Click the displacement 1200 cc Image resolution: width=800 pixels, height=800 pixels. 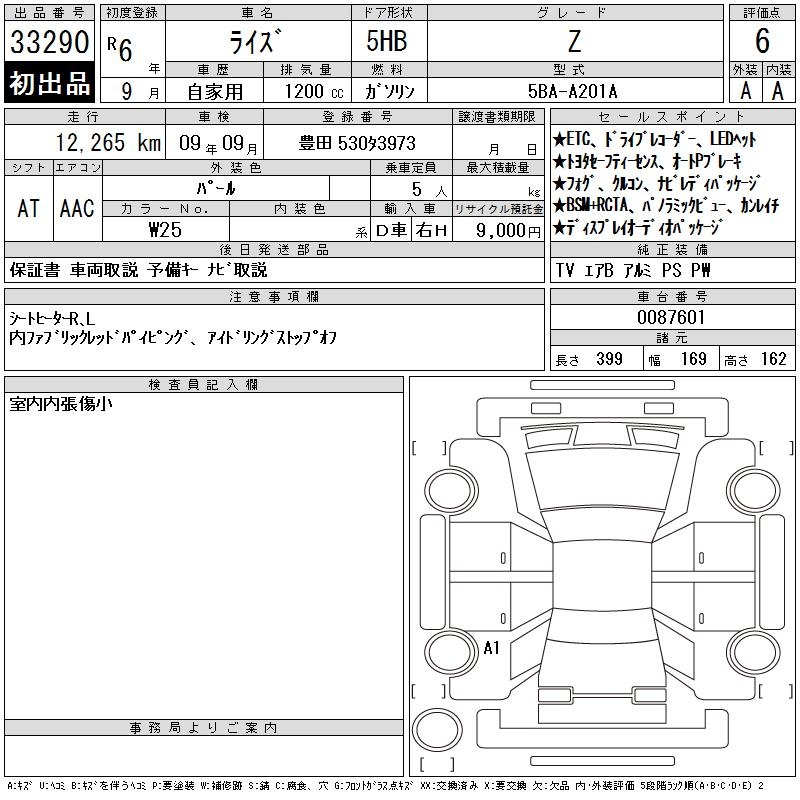314,91
